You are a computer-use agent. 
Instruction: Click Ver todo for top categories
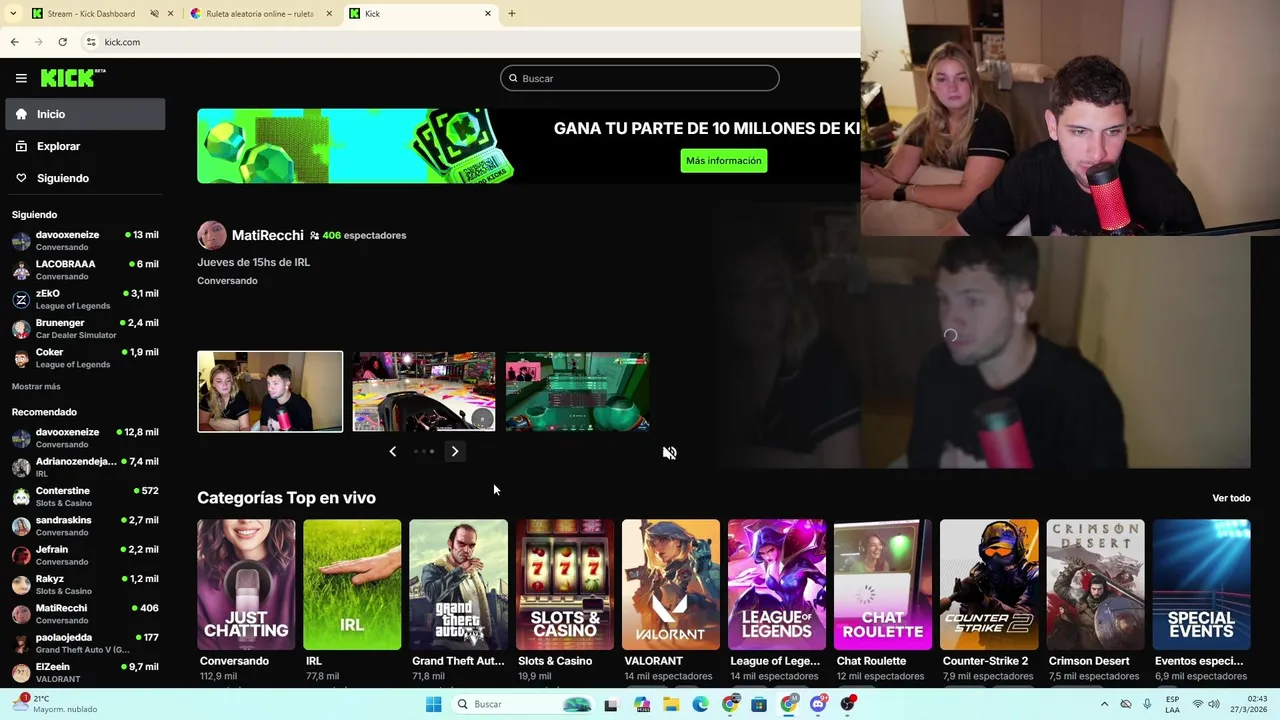tap(1231, 498)
